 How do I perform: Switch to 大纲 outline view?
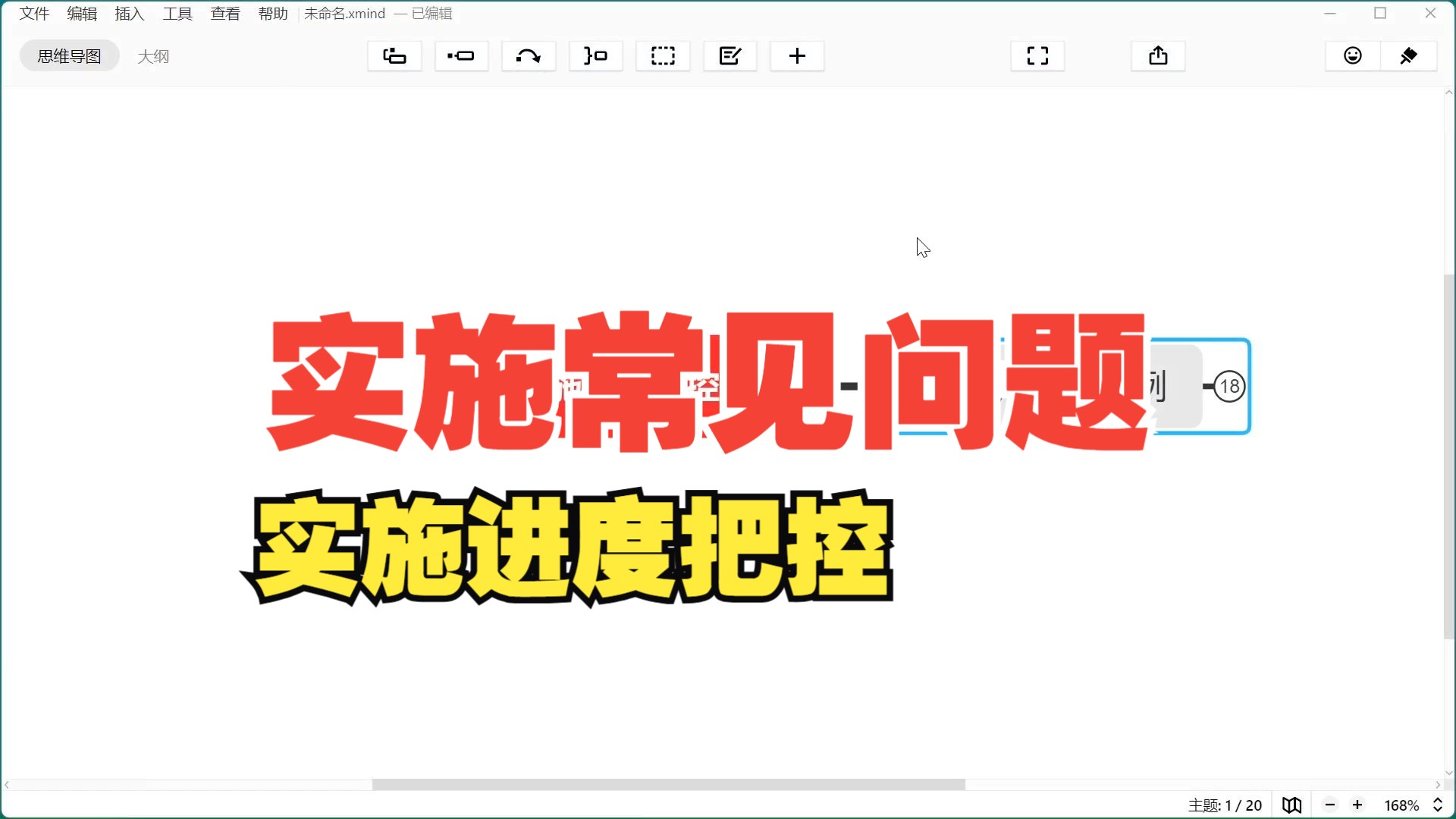tap(153, 56)
